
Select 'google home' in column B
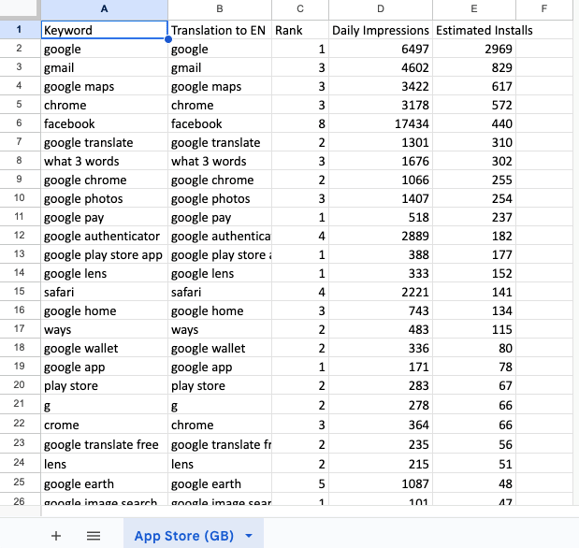219,311
